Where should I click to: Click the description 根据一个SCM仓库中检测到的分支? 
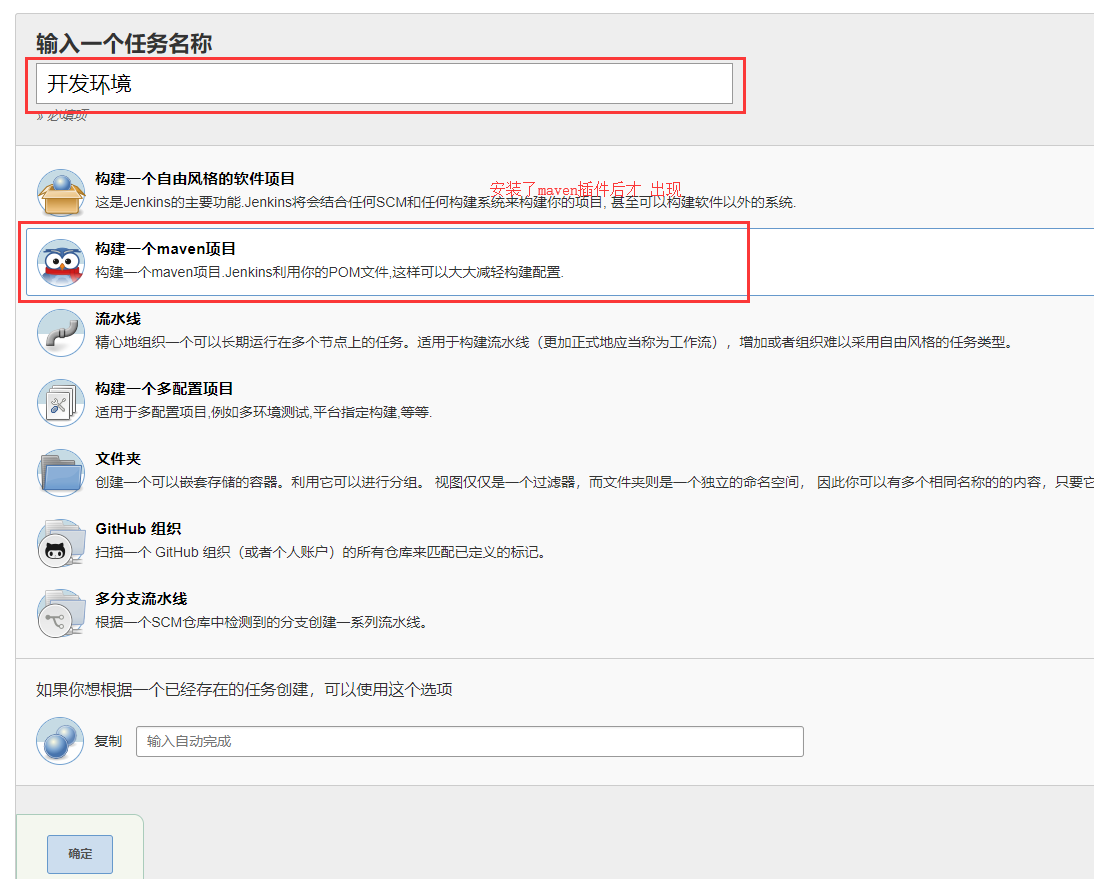(261, 622)
